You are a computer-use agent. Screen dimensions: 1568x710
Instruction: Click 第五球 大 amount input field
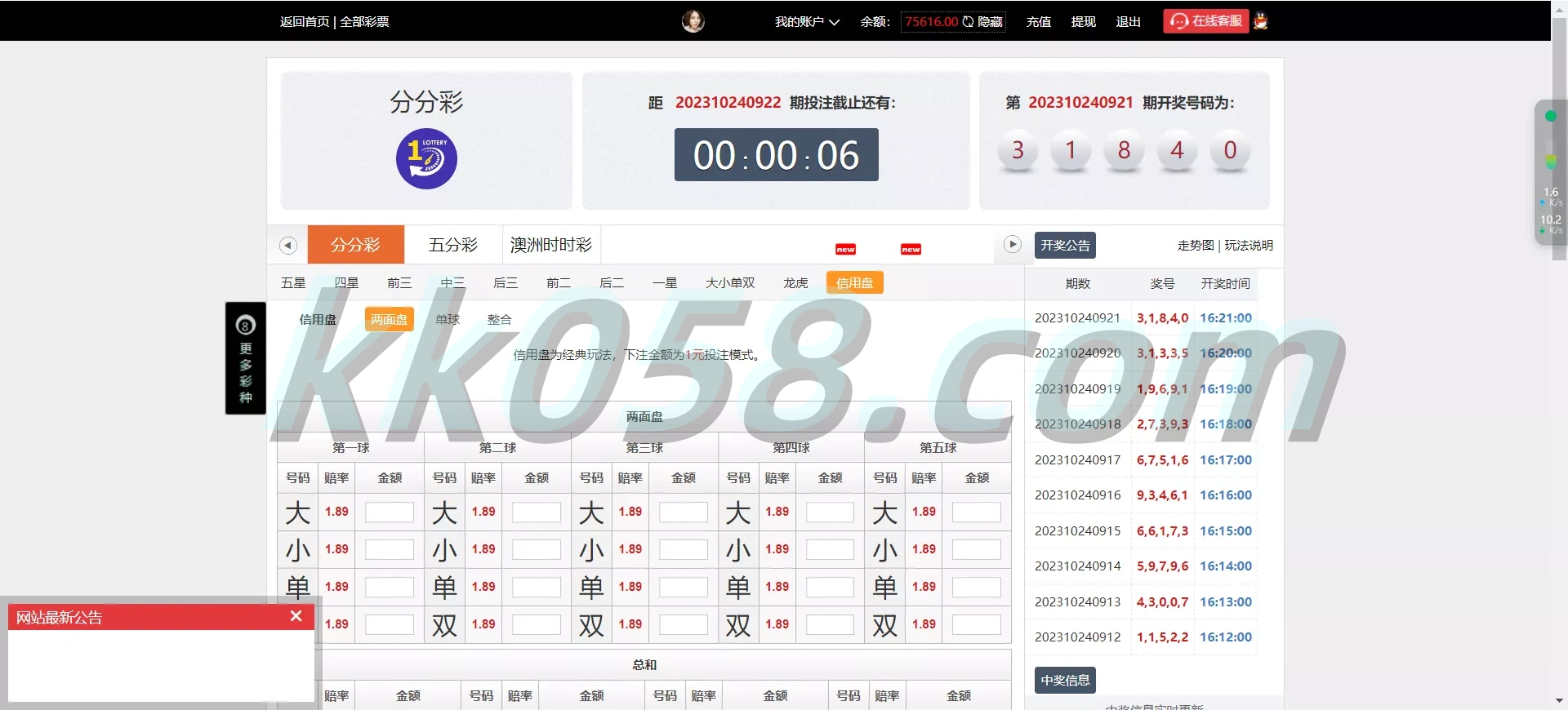click(x=977, y=512)
